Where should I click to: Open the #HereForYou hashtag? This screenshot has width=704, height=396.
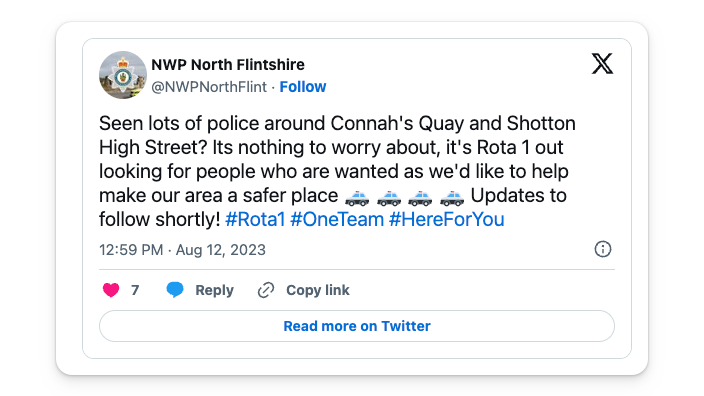click(446, 220)
